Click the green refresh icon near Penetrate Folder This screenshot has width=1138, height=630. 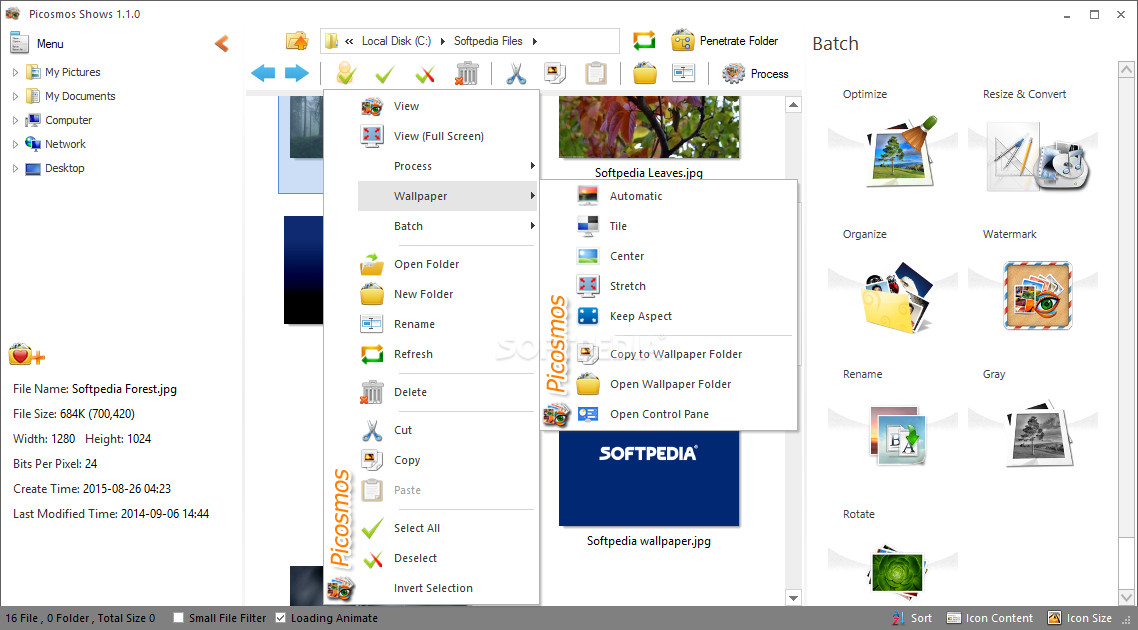tap(644, 41)
